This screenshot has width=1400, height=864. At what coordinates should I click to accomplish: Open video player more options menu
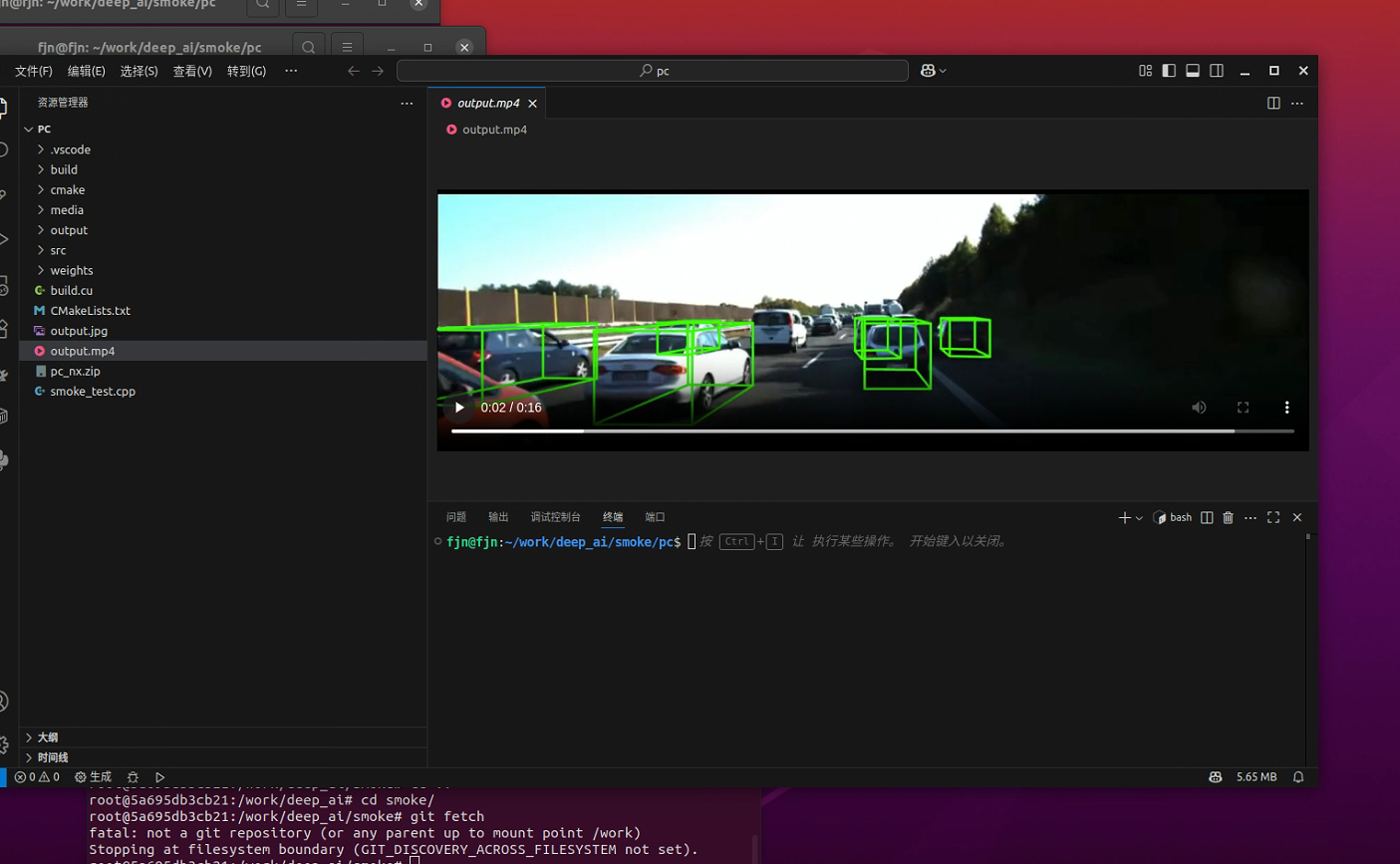coord(1286,408)
